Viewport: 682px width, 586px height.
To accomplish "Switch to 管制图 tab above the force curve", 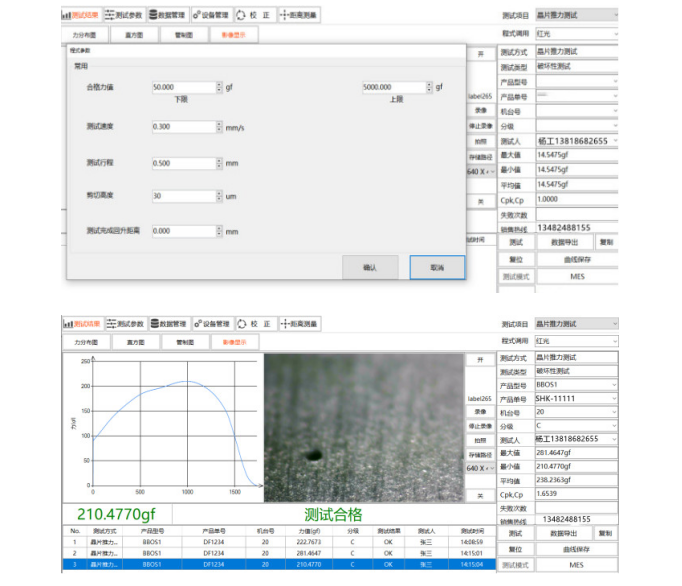I will 183,342.
